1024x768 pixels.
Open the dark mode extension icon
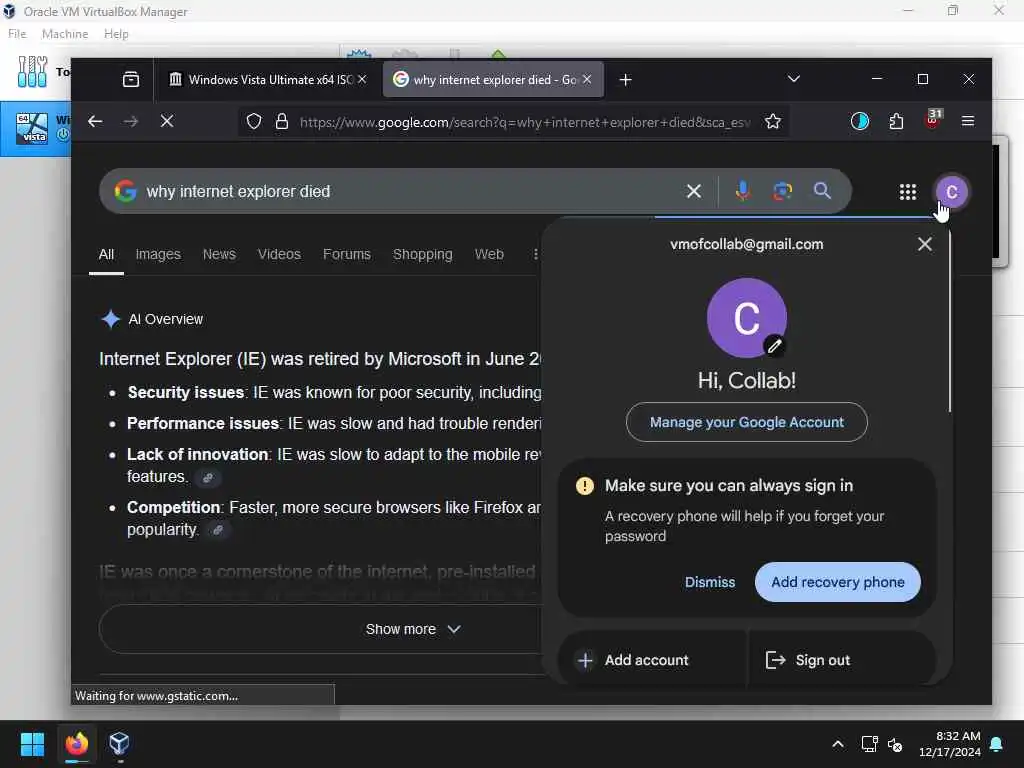tap(859, 121)
